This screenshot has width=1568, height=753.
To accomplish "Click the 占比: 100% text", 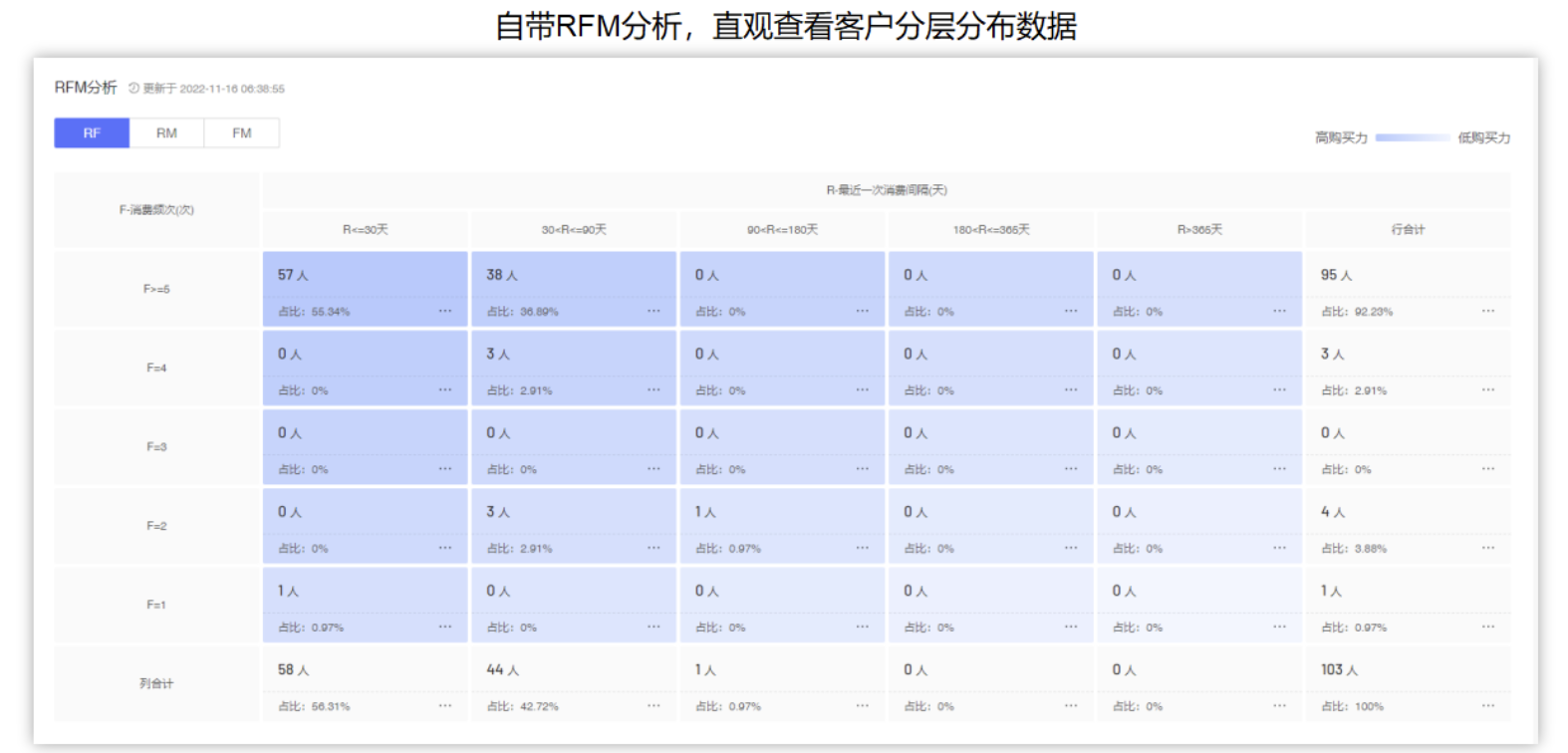I will pyautogui.click(x=1352, y=707).
